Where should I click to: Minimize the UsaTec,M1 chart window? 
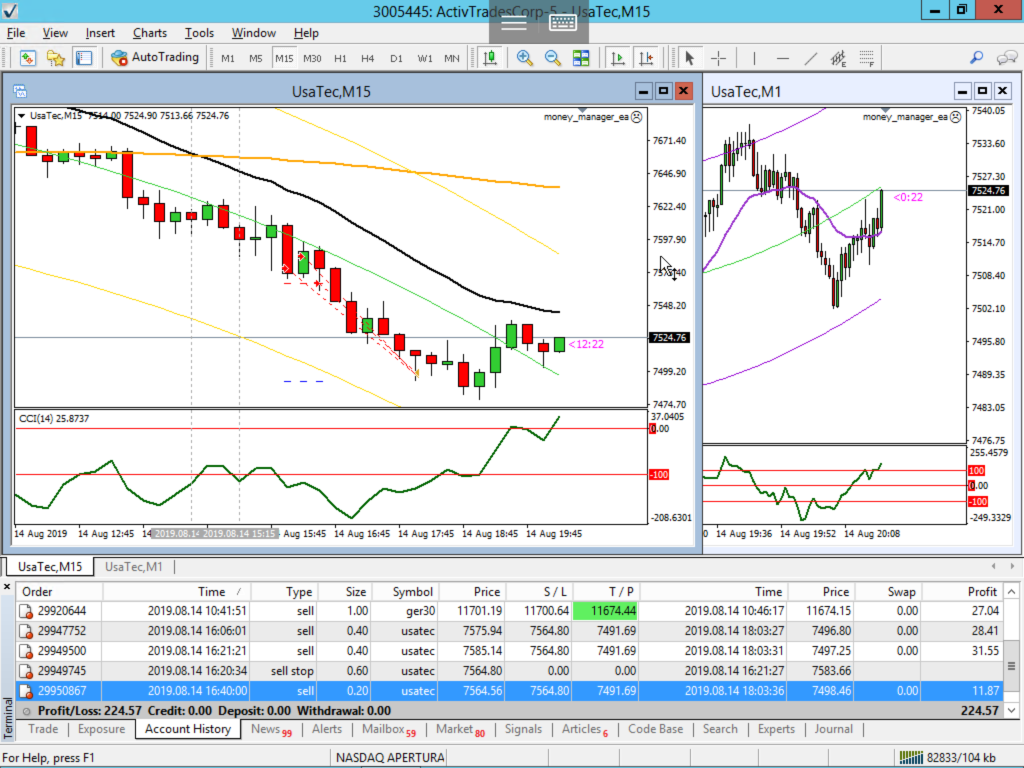tap(962, 91)
